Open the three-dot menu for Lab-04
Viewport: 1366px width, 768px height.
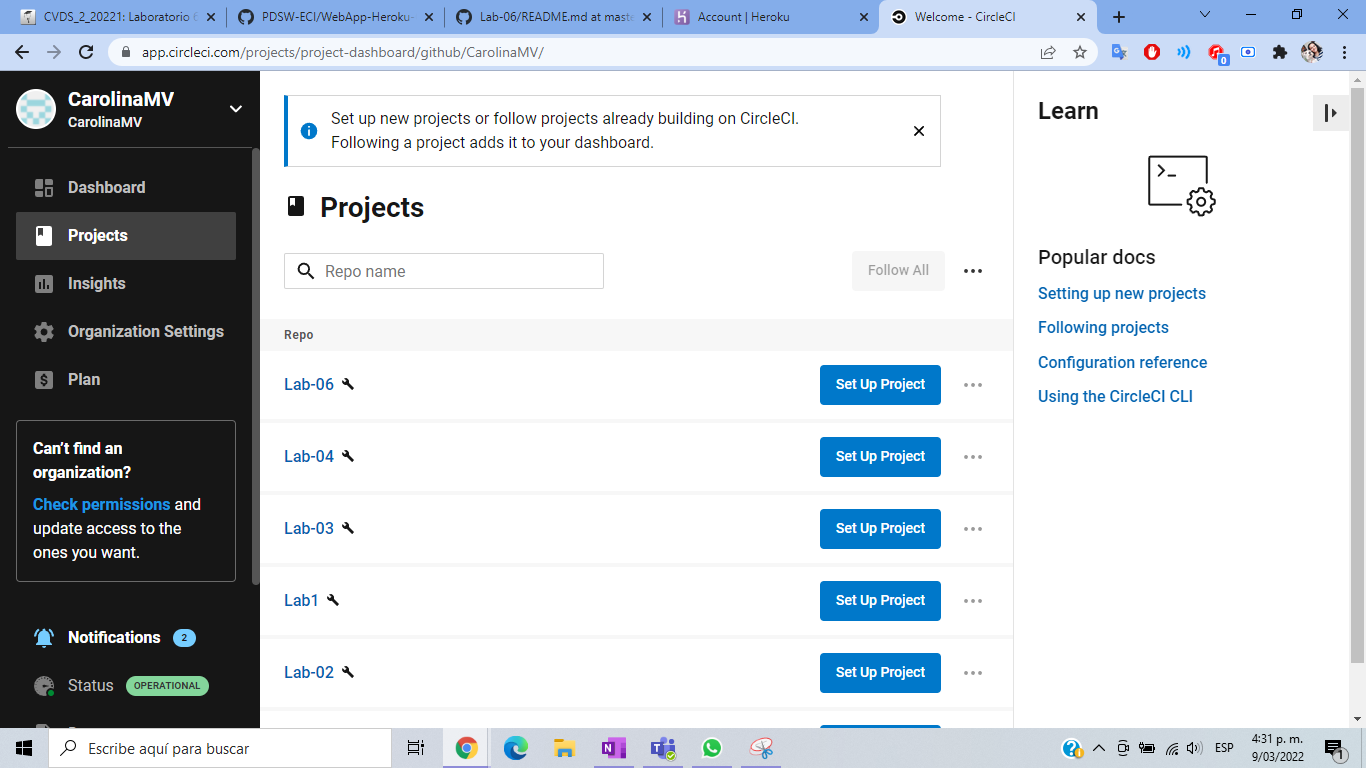tap(973, 457)
